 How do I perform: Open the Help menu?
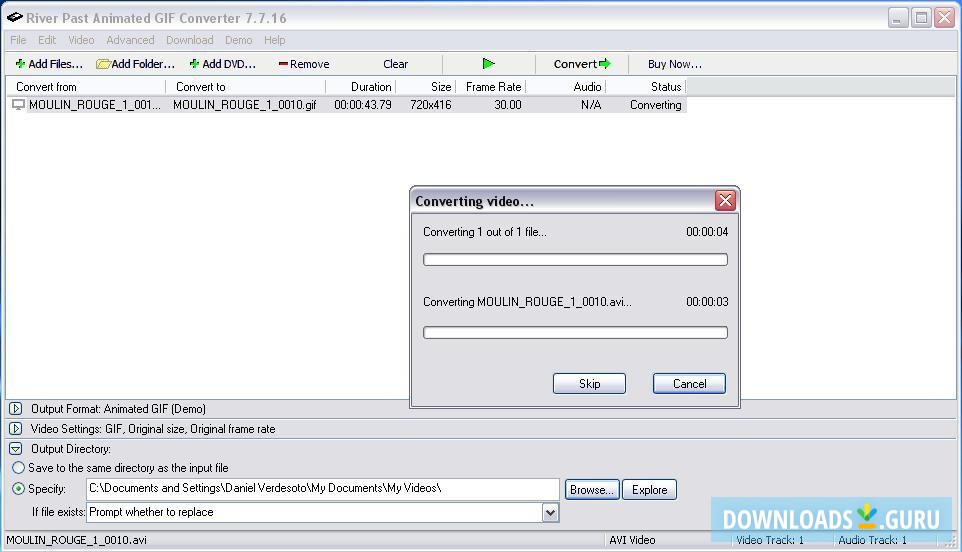point(274,40)
